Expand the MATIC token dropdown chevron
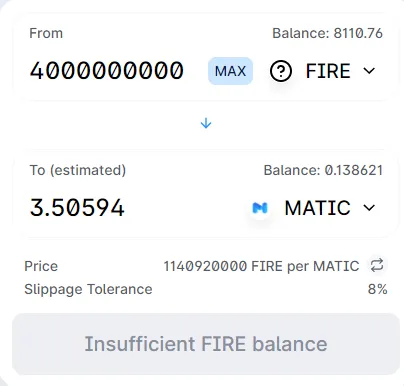 (369, 208)
